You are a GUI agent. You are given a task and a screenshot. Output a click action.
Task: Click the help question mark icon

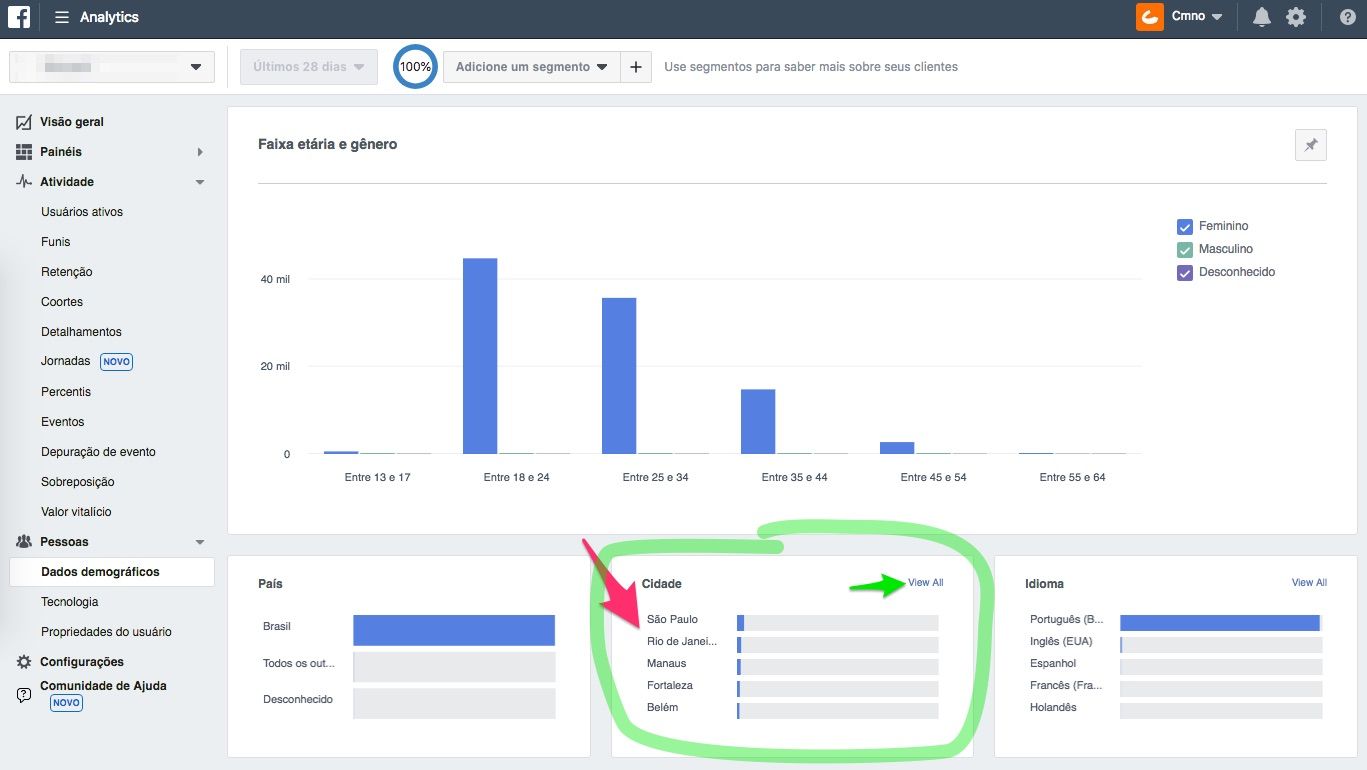coord(1347,17)
